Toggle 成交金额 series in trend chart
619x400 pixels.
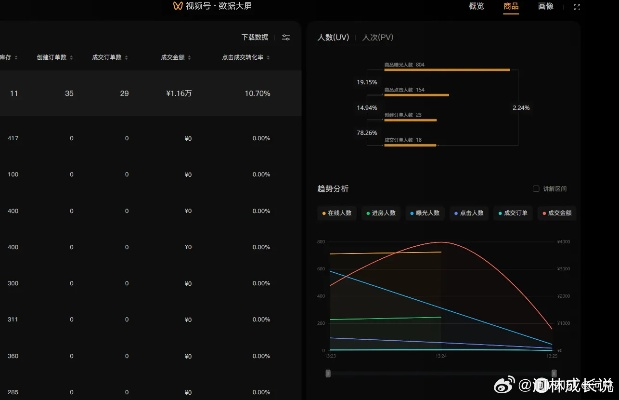556,213
